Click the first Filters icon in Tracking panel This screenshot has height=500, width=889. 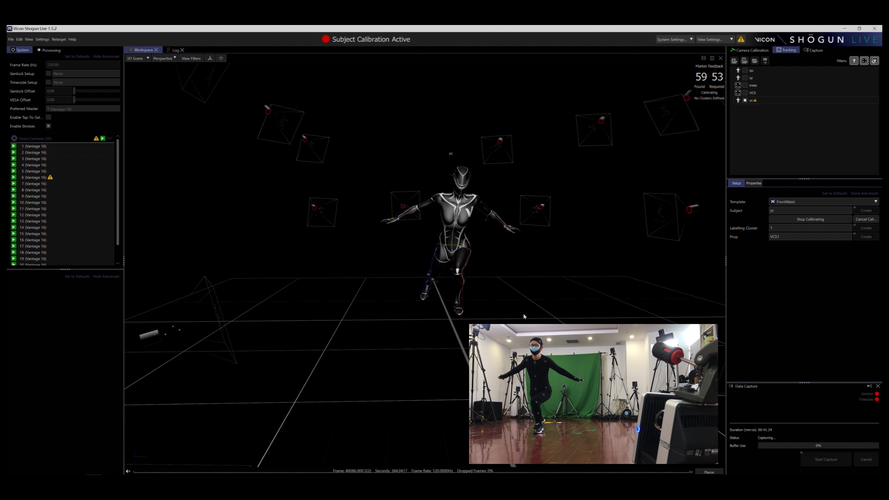pyautogui.click(x=853, y=61)
